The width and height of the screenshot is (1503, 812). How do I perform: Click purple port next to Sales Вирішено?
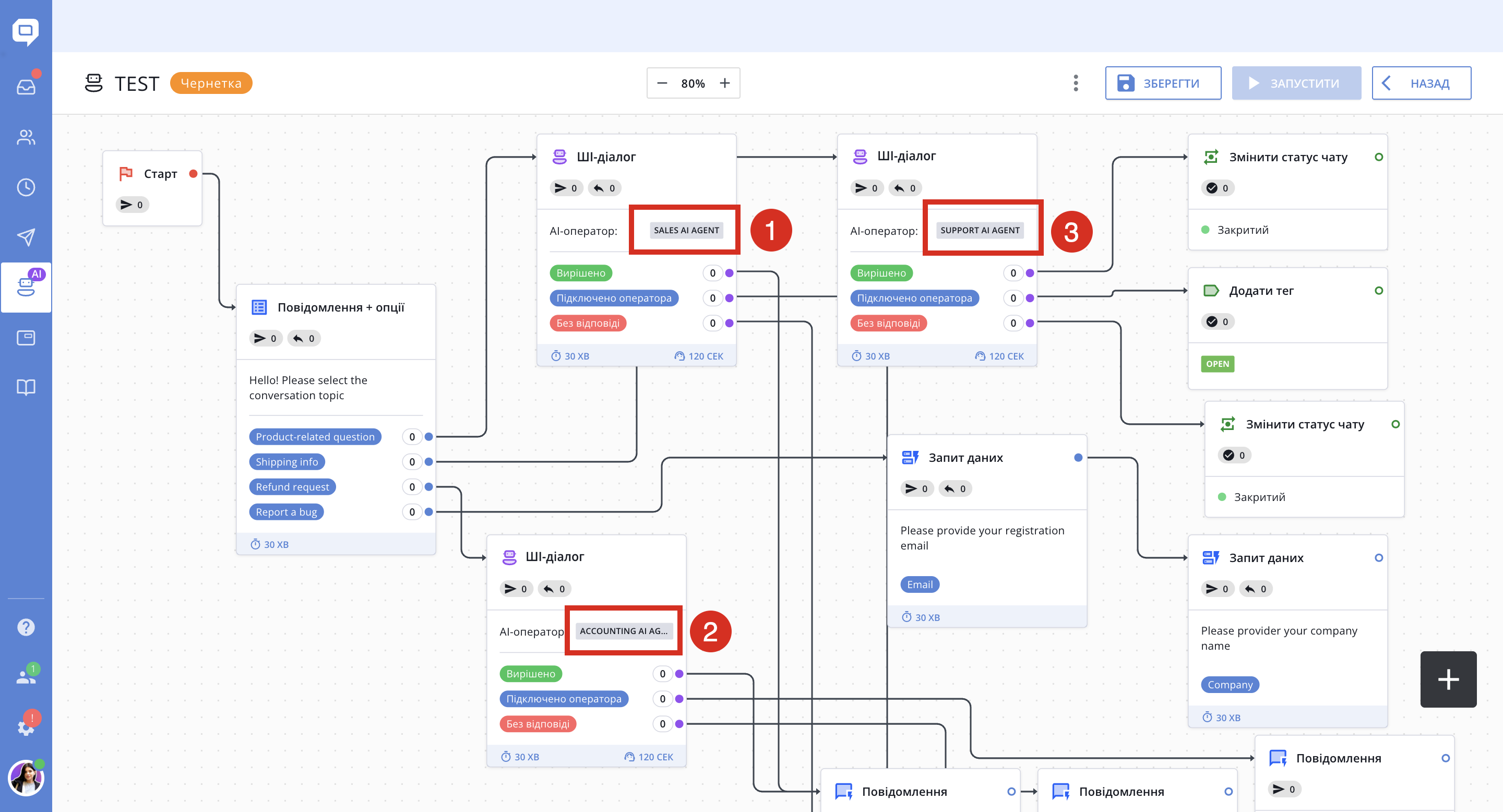(x=730, y=273)
